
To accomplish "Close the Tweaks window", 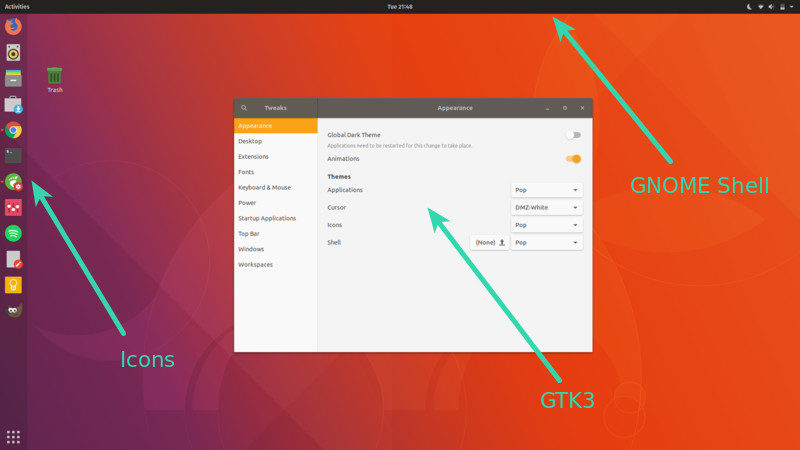I will coord(582,108).
